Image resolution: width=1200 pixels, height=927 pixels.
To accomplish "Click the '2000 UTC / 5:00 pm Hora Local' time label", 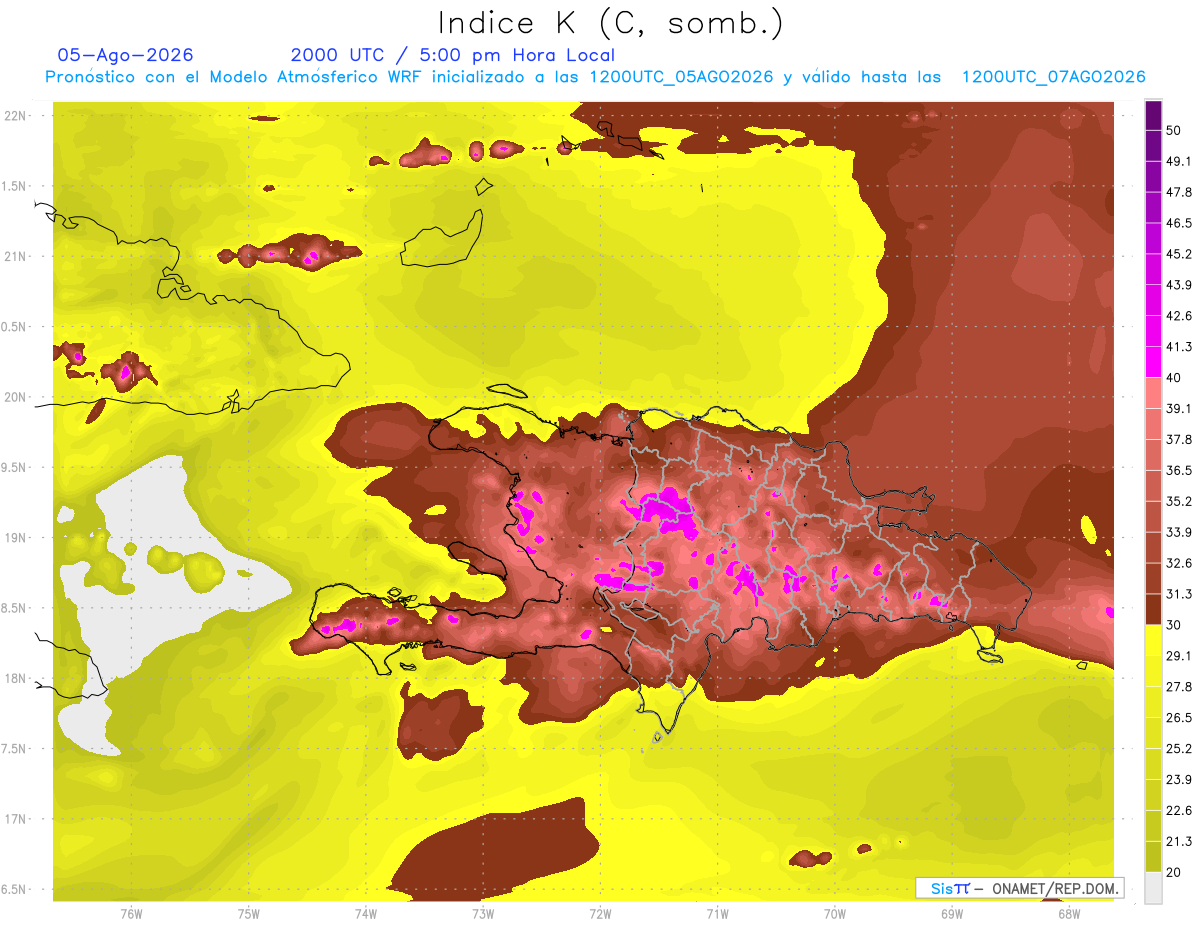I will pos(453,55).
